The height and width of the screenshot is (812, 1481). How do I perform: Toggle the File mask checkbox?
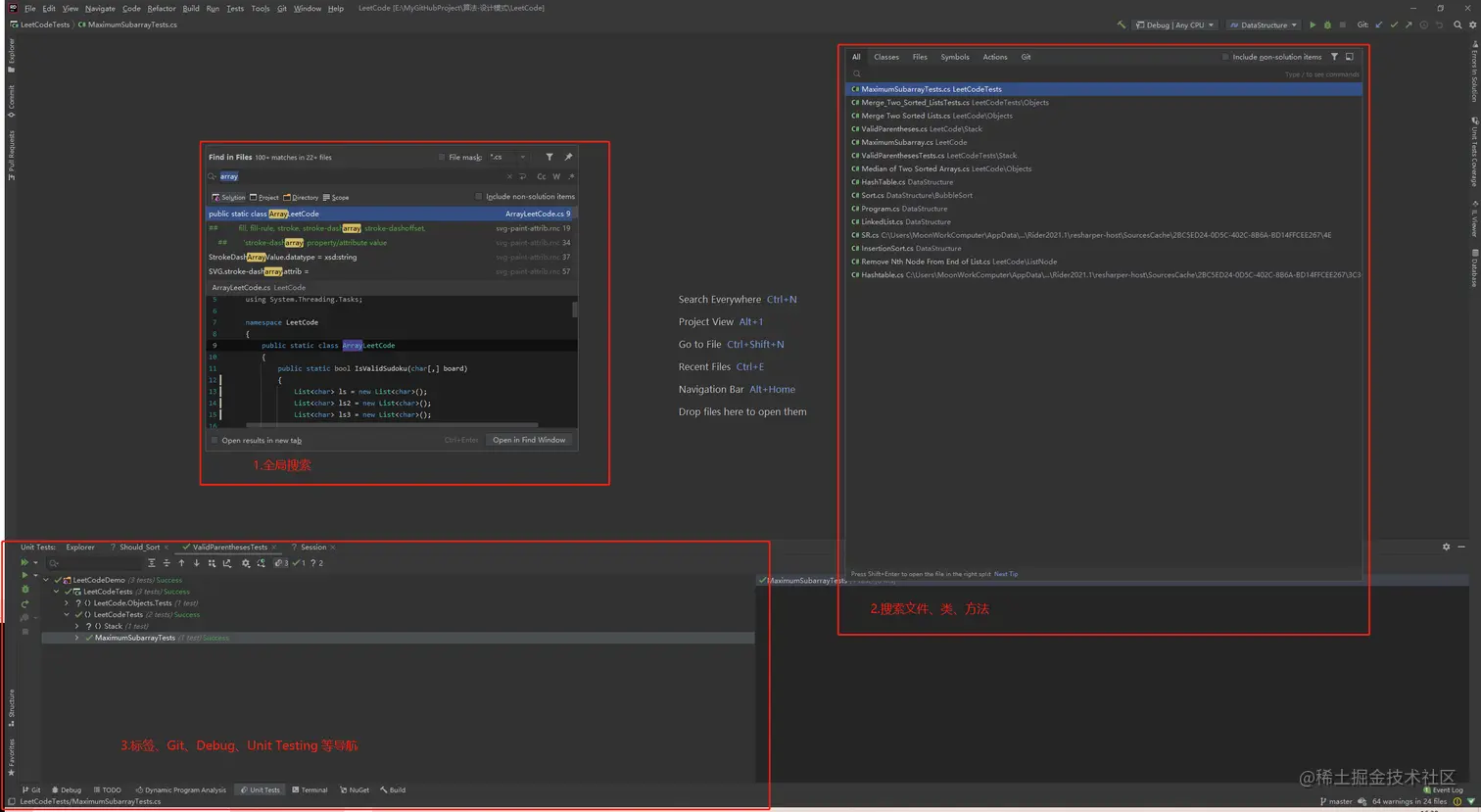coord(442,157)
